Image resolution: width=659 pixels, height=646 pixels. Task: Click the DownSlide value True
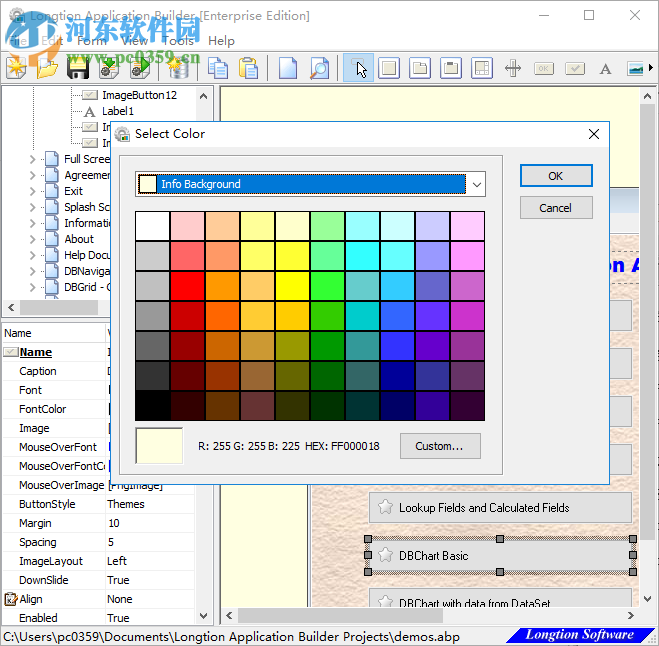tap(118, 580)
